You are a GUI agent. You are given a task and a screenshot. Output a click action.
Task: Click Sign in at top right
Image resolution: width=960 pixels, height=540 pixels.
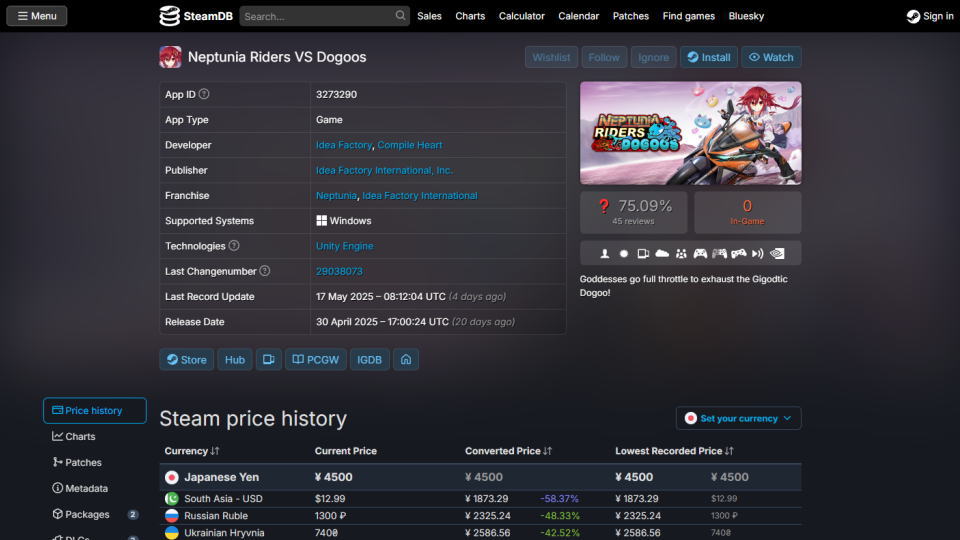point(930,16)
